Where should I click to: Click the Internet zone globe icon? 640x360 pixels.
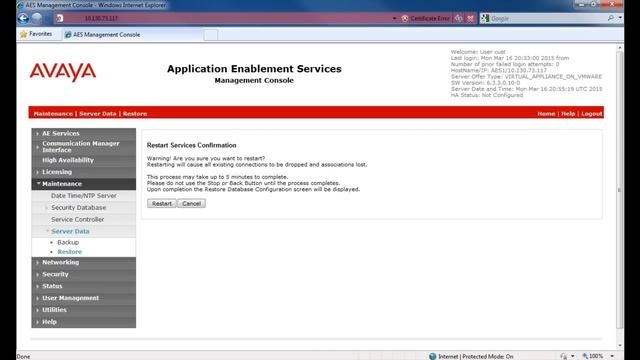click(x=433, y=356)
